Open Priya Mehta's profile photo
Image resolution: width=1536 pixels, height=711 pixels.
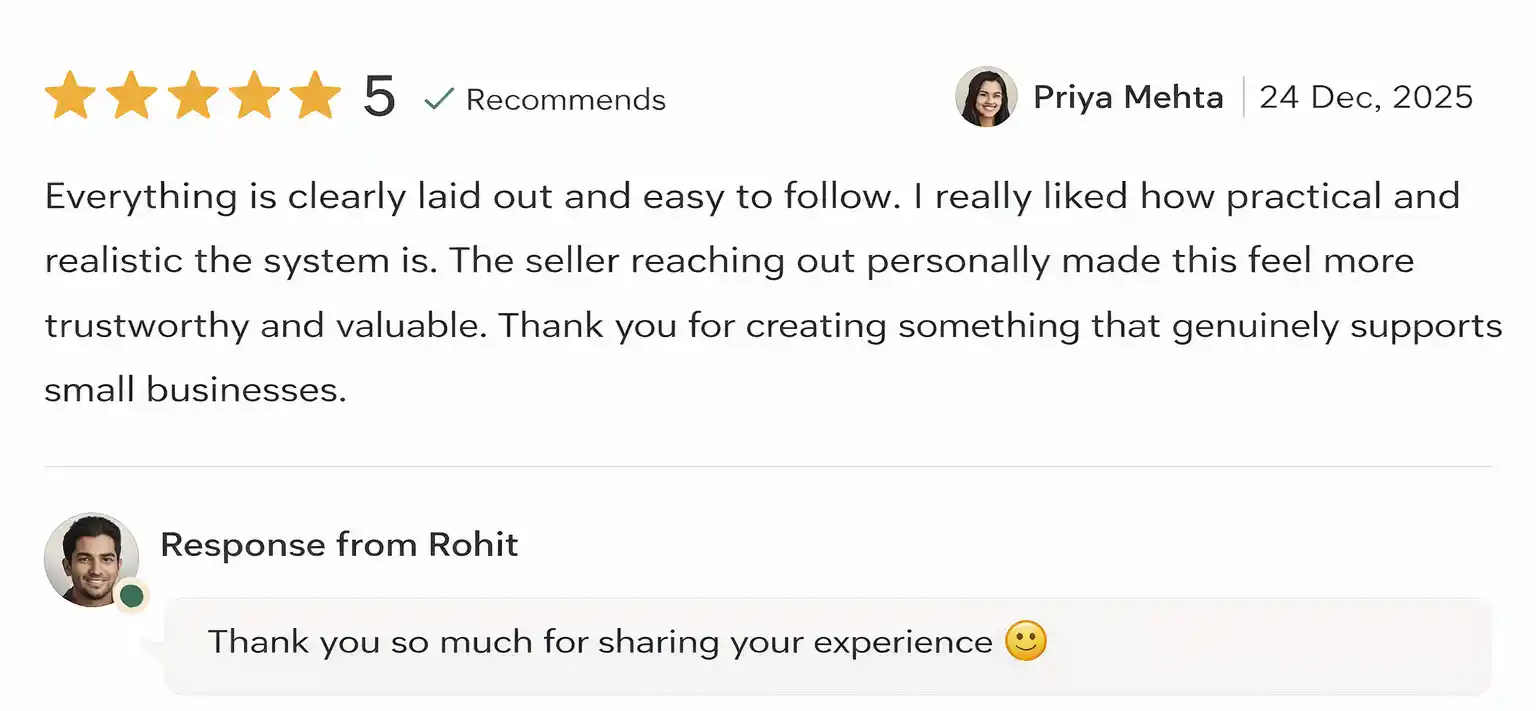click(x=986, y=97)
